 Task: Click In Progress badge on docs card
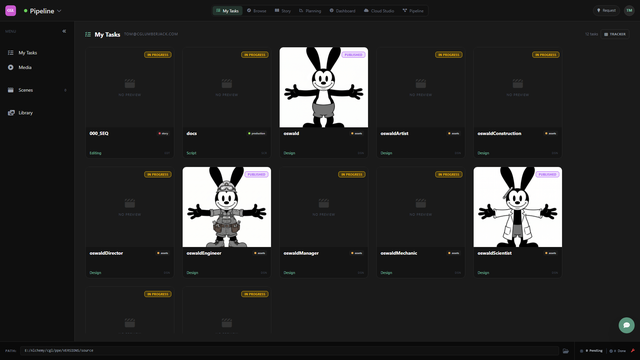[x=255, y=55]
